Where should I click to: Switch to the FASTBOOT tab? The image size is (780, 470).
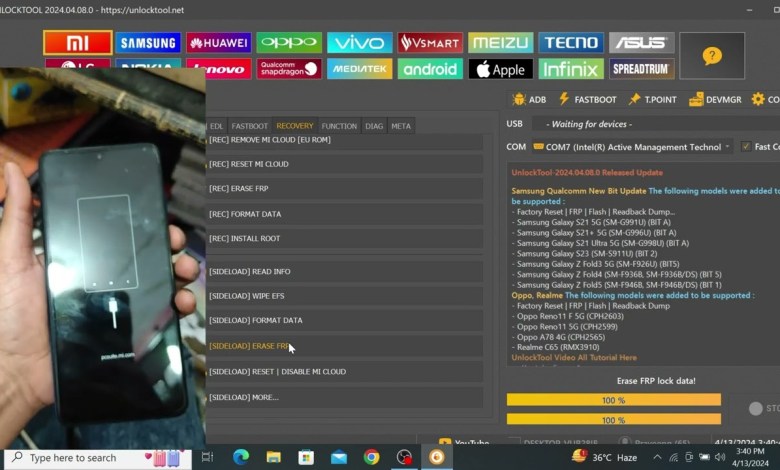[250, 126]
